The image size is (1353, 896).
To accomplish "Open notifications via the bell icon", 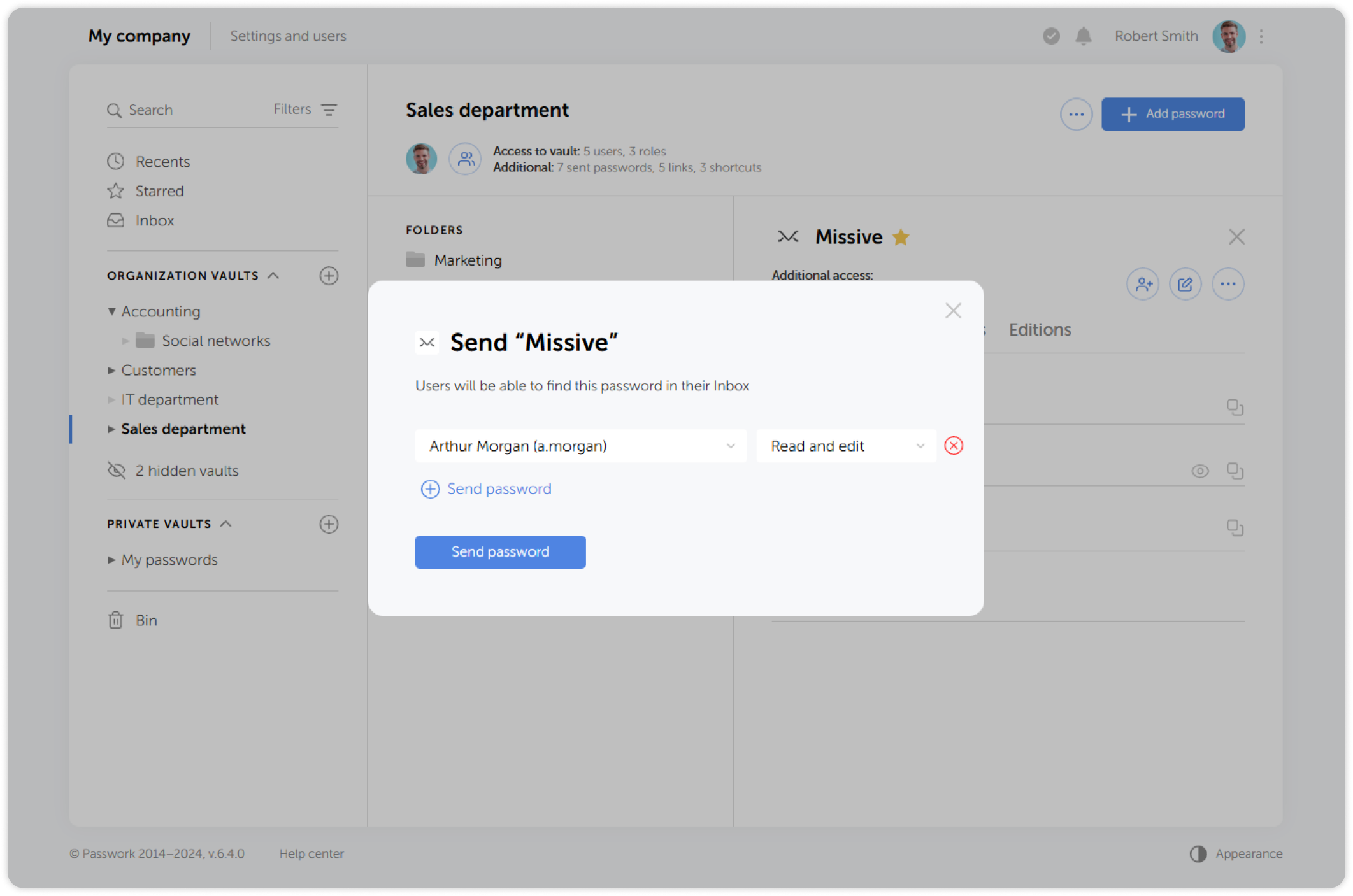I will [1083, 36].
